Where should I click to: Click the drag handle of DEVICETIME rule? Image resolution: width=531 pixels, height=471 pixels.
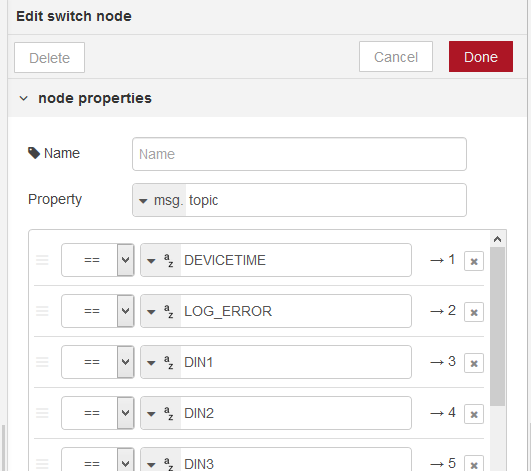pyautogui.click(x=42, y=260)
